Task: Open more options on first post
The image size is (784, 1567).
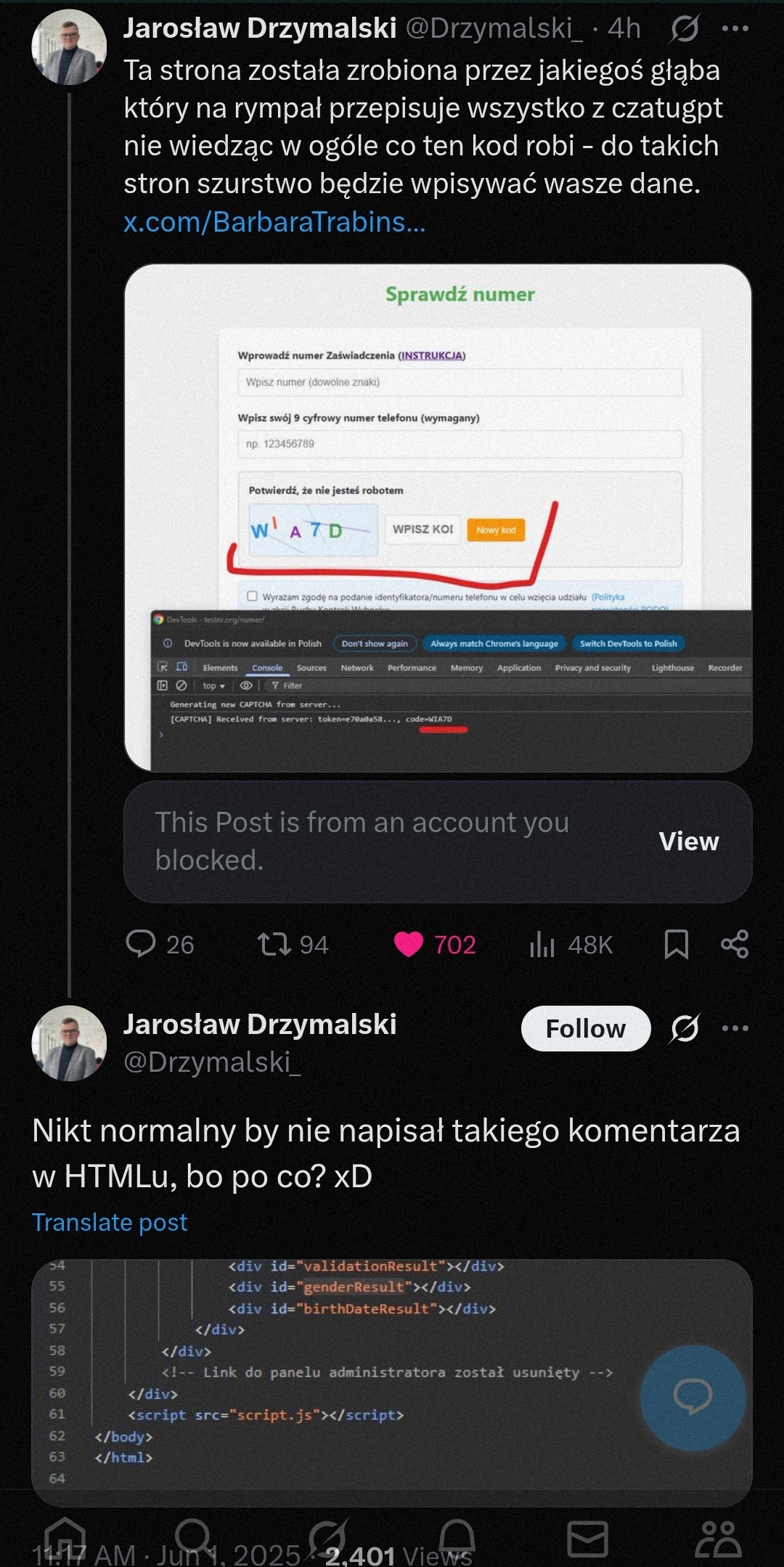Action: pos(735,29)
